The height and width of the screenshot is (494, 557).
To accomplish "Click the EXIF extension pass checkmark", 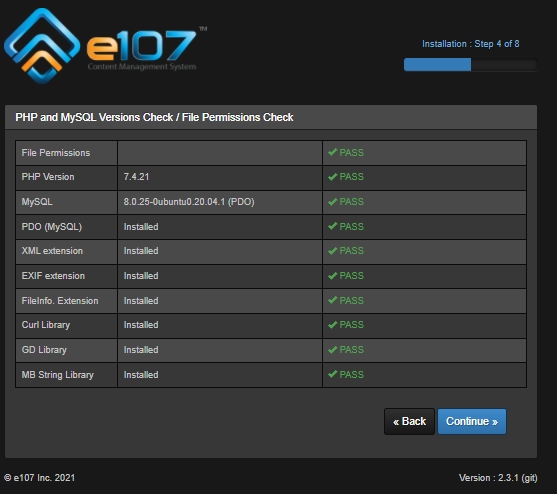I will [332, 276].
